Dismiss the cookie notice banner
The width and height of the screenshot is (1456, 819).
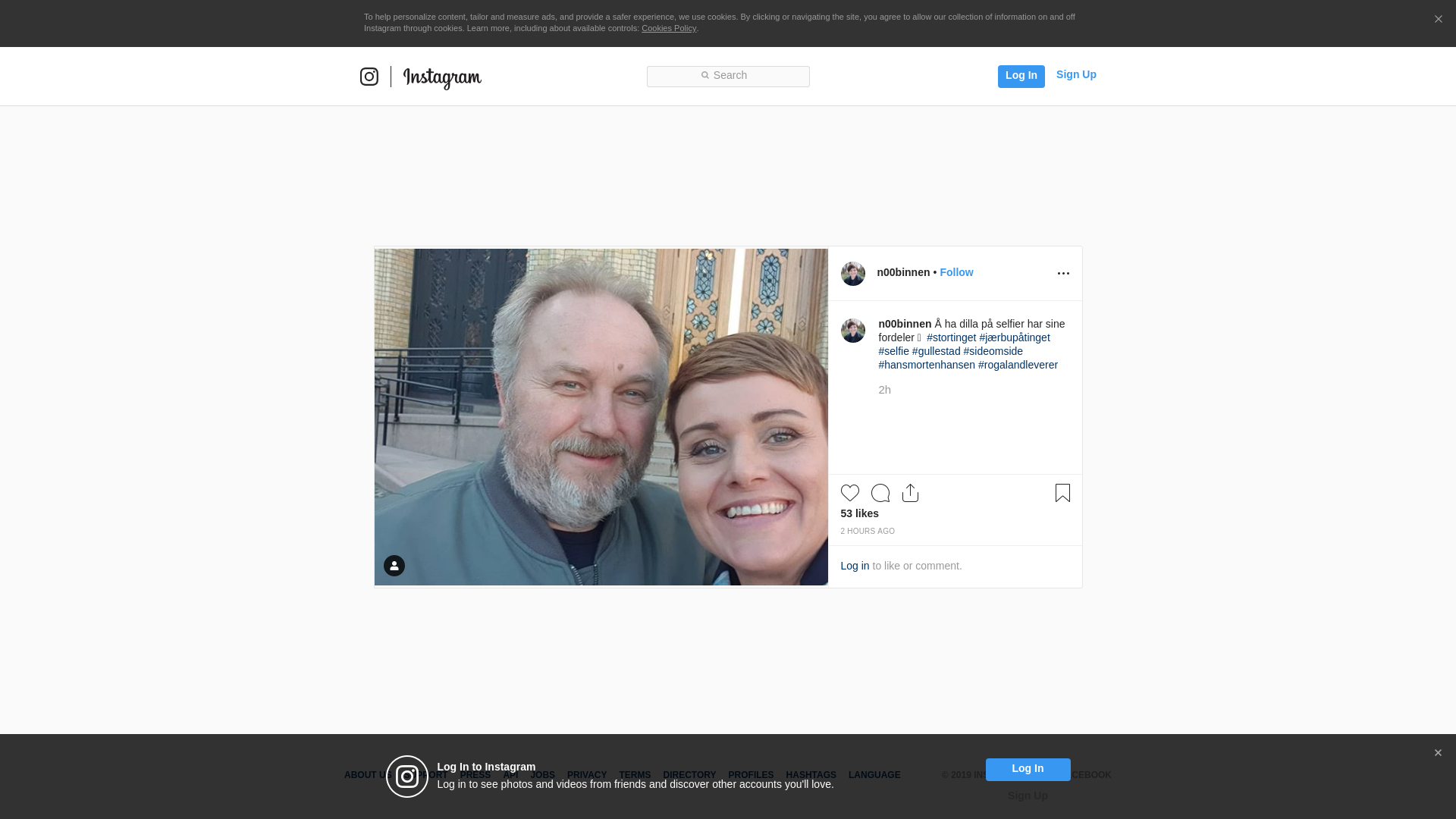tap(1438, 20)
